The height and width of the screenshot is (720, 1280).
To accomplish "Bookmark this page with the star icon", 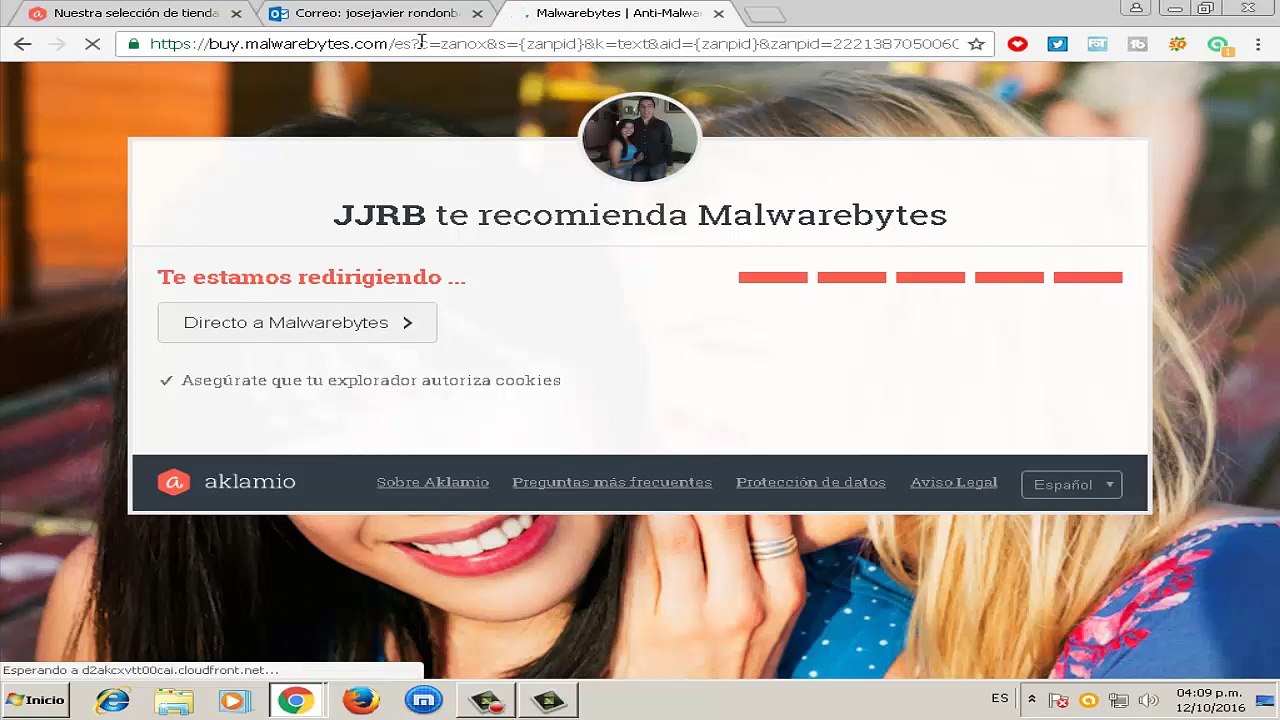I will tap(976, 44).
